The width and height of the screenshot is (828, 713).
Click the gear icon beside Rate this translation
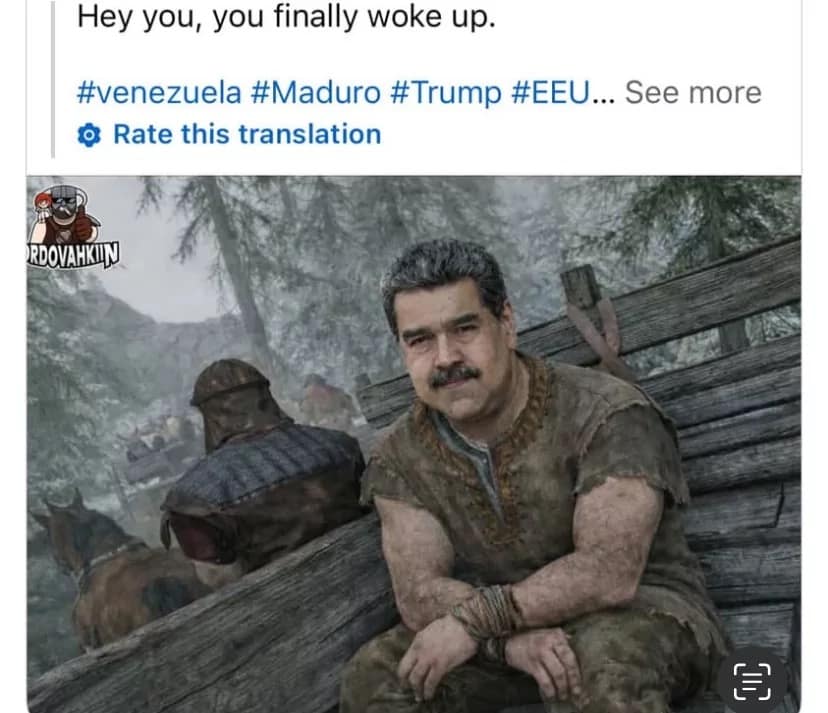pos(89,135)
